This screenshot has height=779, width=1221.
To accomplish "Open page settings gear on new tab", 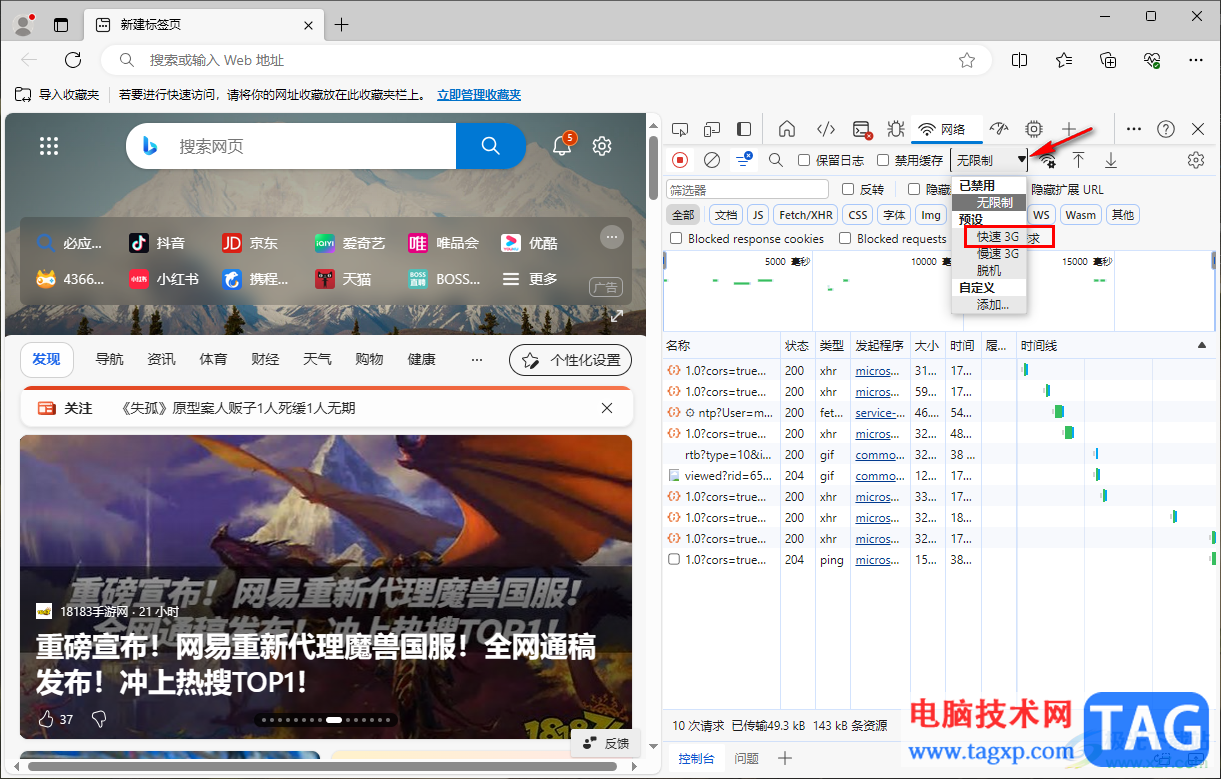I will click(x=602, y=146).
